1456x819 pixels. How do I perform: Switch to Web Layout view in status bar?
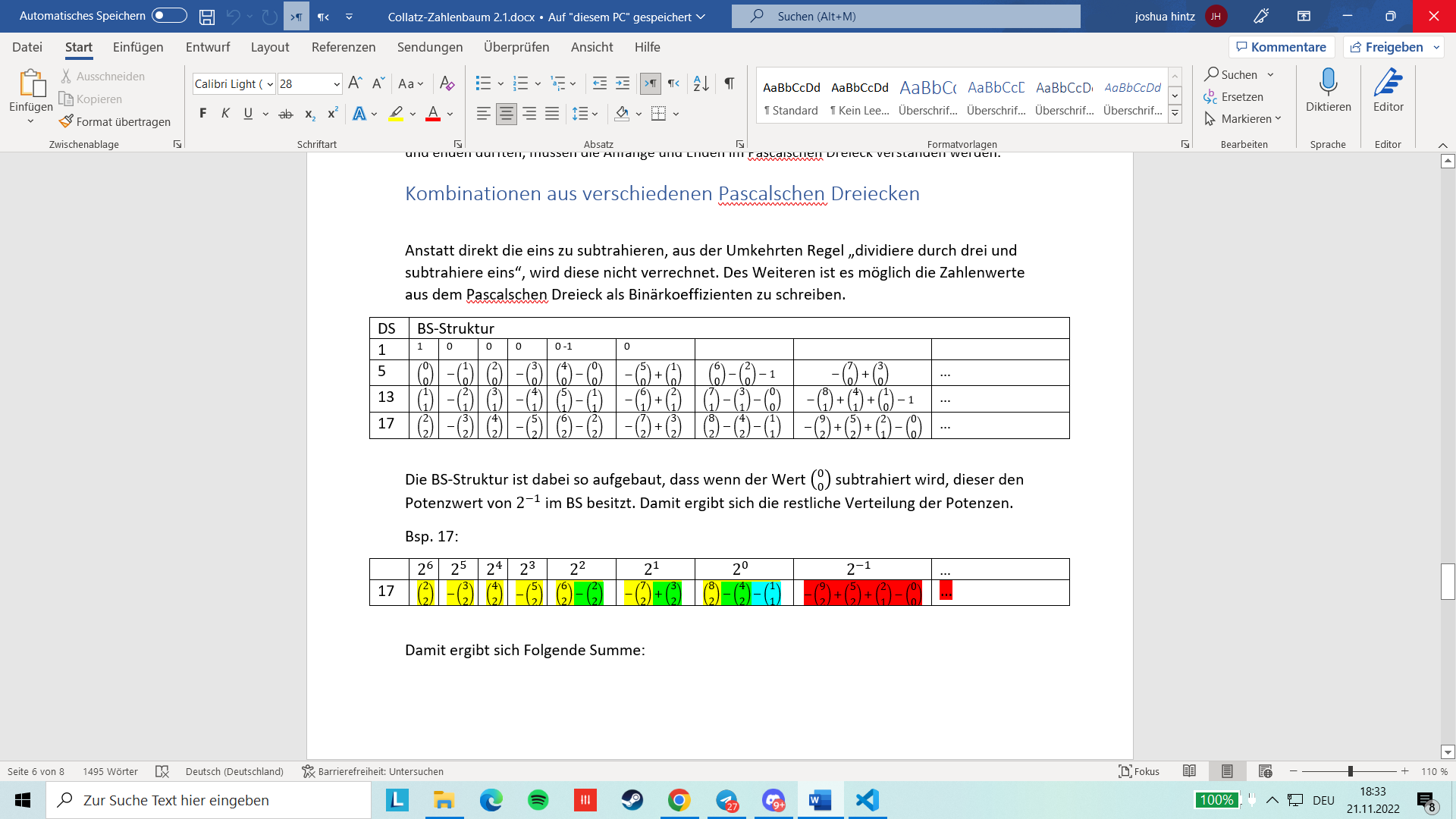pyautogui.click(x=1265, y=771)
